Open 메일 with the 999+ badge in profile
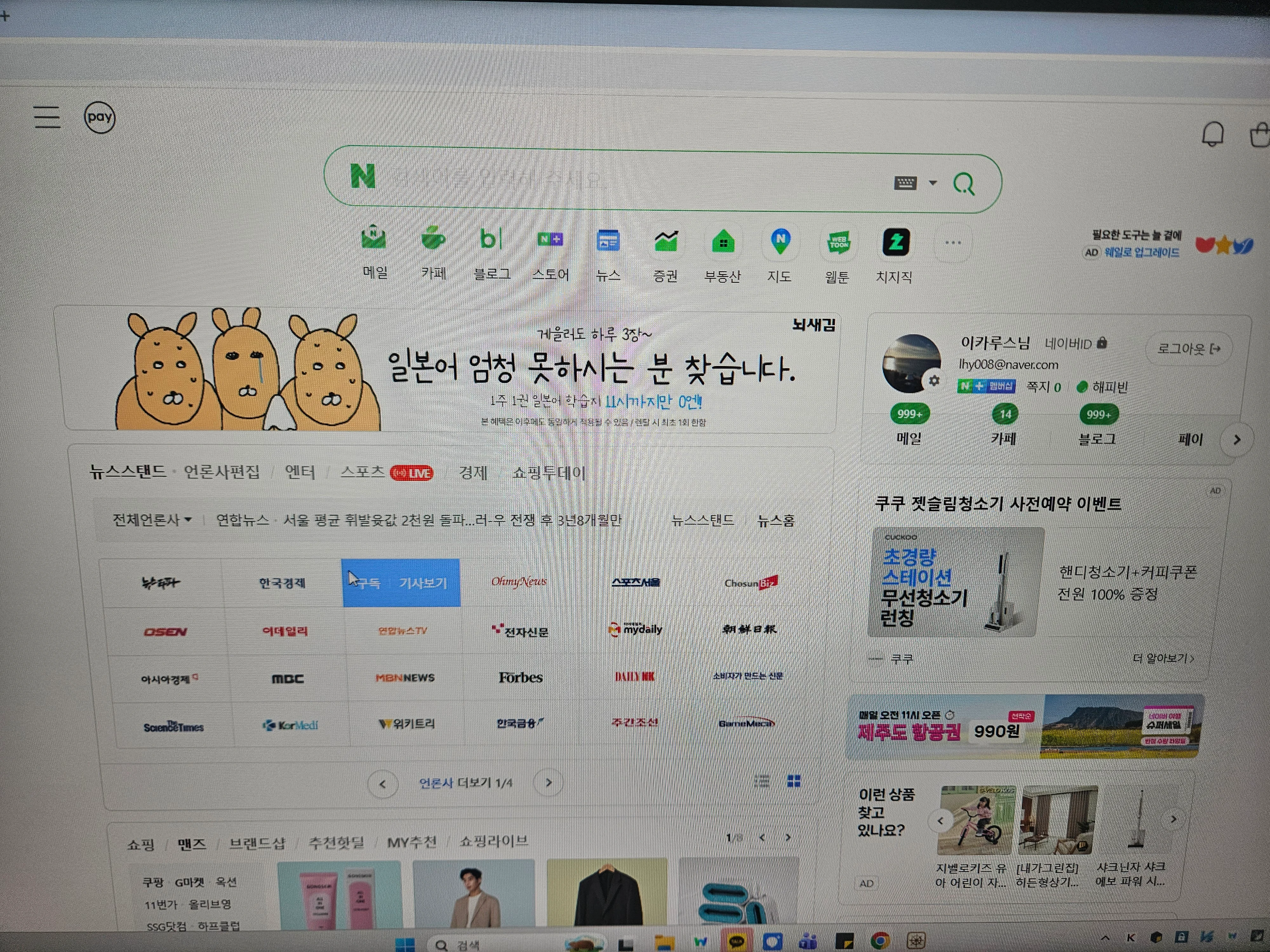Screen dimensions: 1270x952 (909, 425)
